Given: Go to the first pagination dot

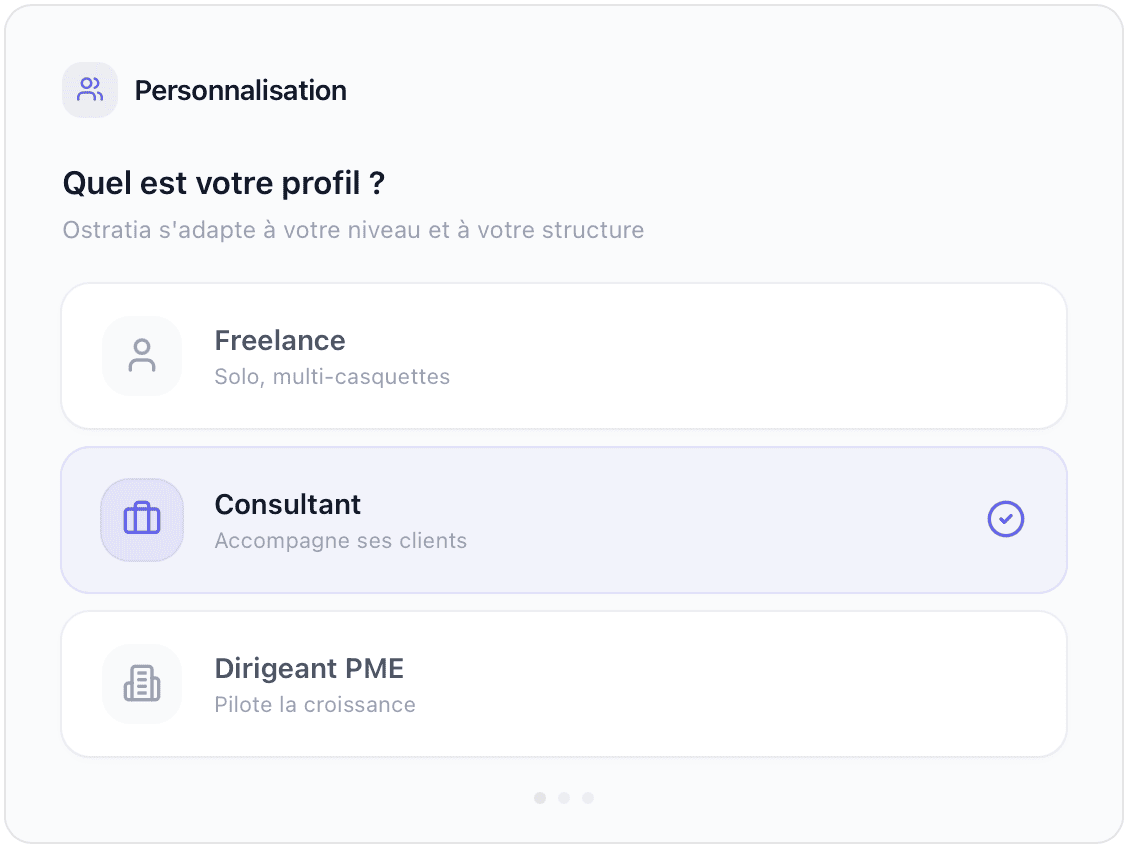Looking at the screenshot, I should pyautogui.click(x=540, y=798).
